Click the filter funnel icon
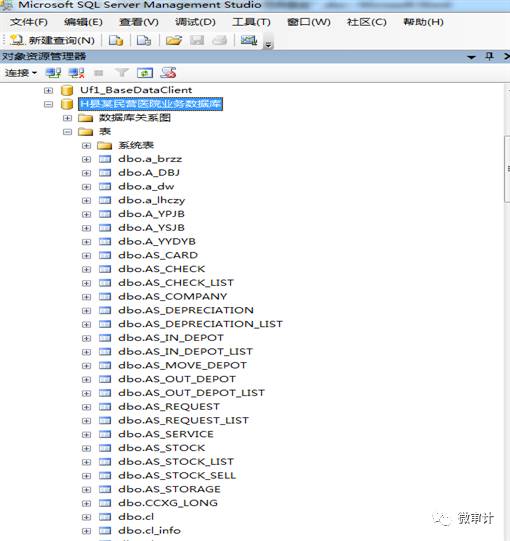The image size is (510, 541). [x=121, y=73]
